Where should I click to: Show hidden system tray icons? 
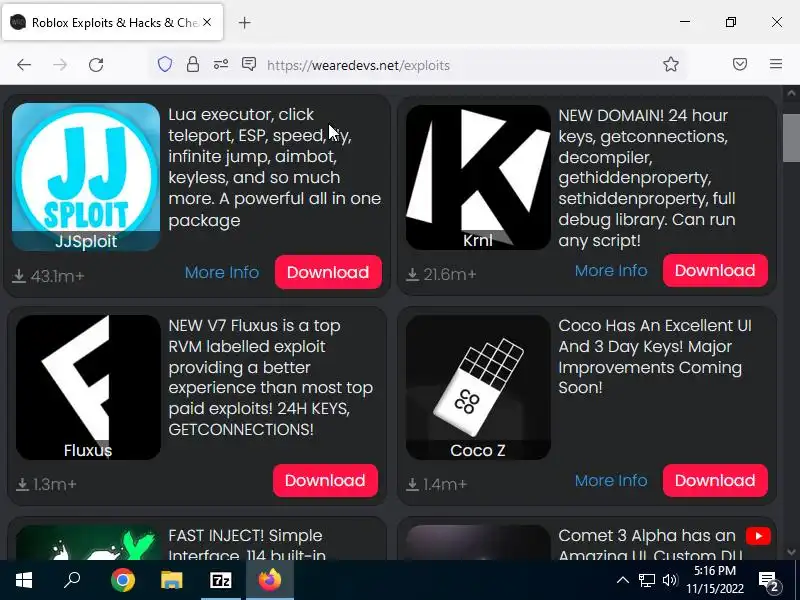tap(622, 580)
